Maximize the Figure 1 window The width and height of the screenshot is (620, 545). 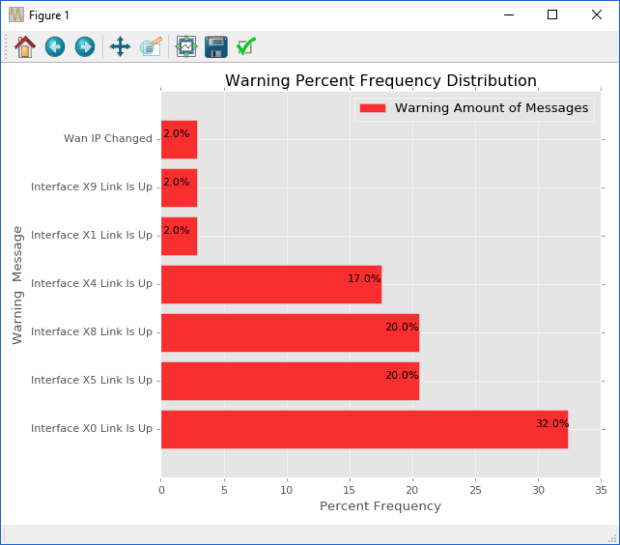coord(552,15)
